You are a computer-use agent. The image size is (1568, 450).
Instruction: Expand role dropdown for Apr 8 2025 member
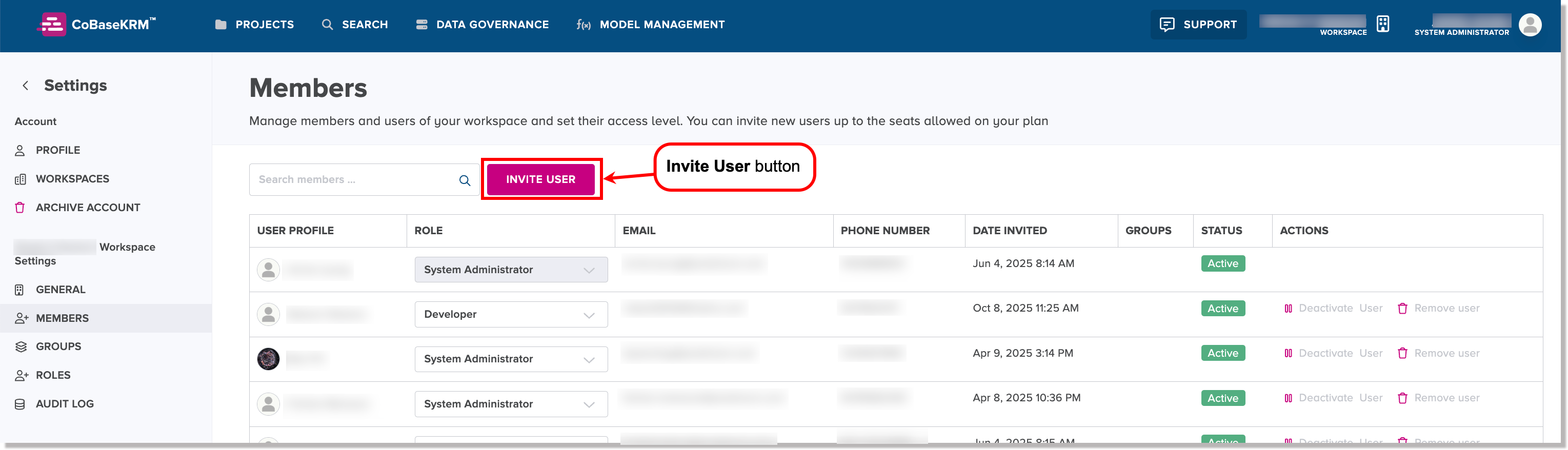pyautogui.click(x=511, y=404)
